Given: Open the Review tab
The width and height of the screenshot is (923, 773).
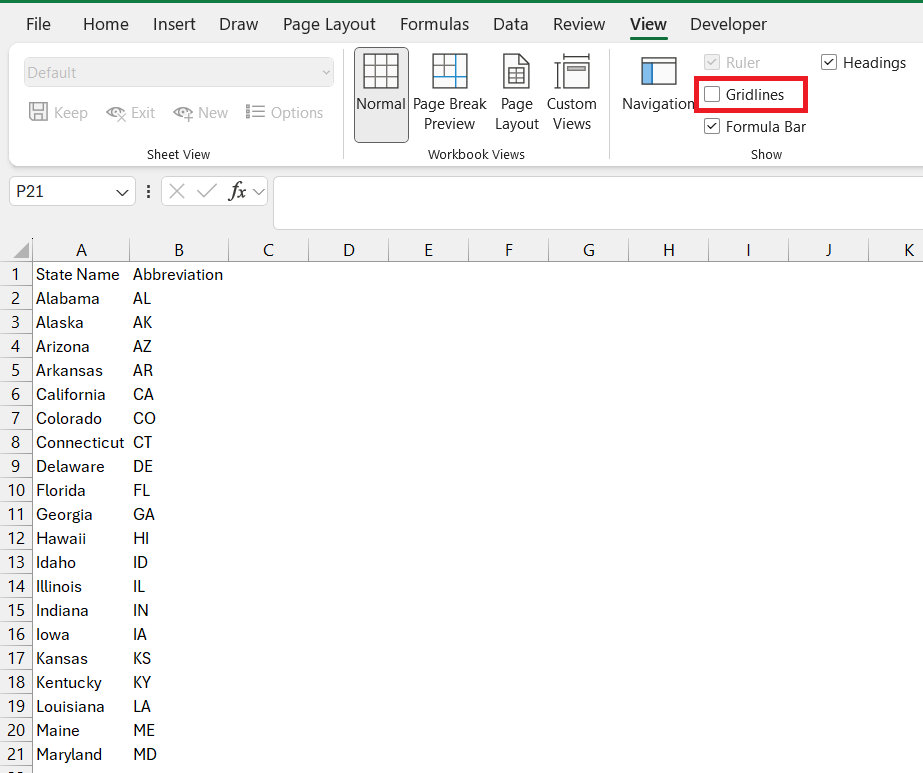Looking at the screenshot, I should coord(579,24).
